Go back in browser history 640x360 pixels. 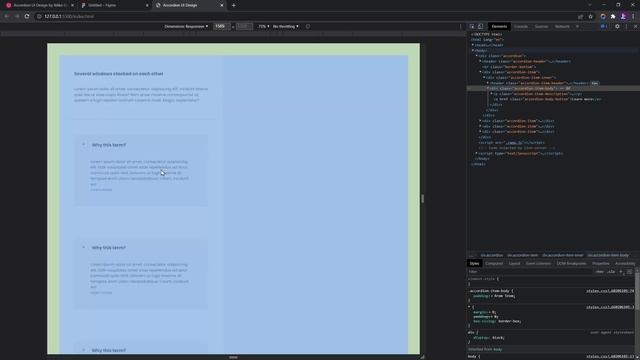7,16
